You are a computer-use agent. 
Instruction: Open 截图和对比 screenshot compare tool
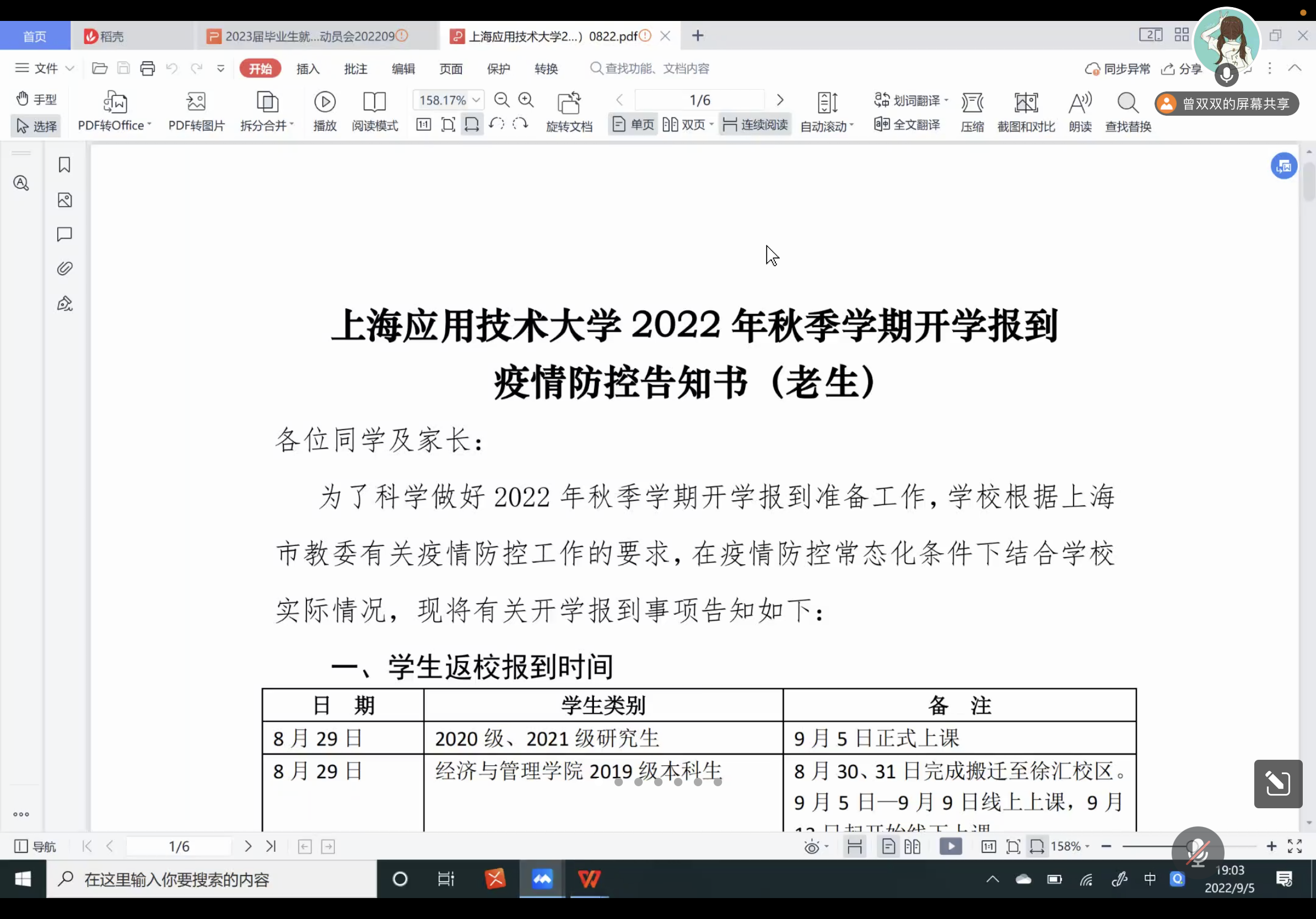tap(1026, 112)
